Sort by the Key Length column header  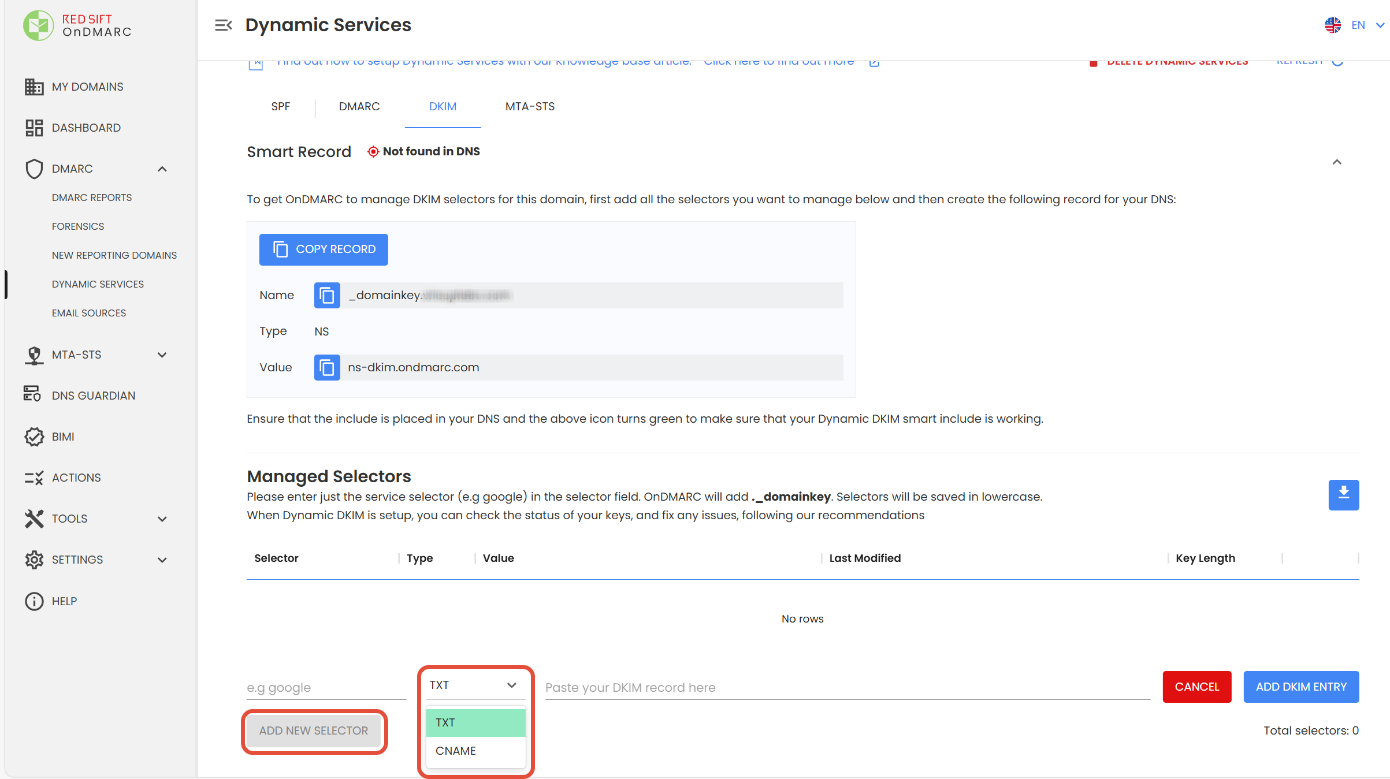[1205, 558]
